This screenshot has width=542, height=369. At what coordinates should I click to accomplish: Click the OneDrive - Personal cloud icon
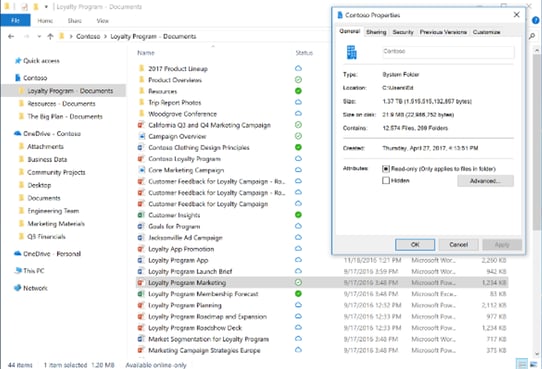(x=18, y=254)
